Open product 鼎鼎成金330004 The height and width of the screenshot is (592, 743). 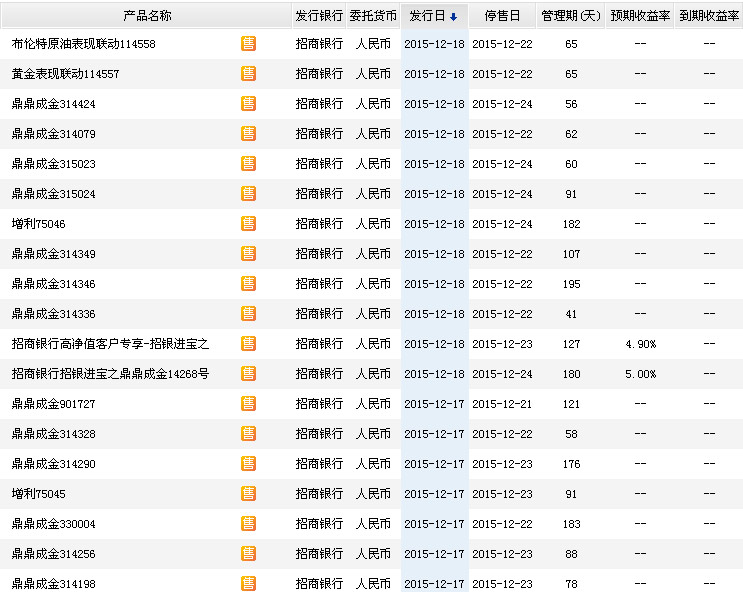click(x=54, y=524)
